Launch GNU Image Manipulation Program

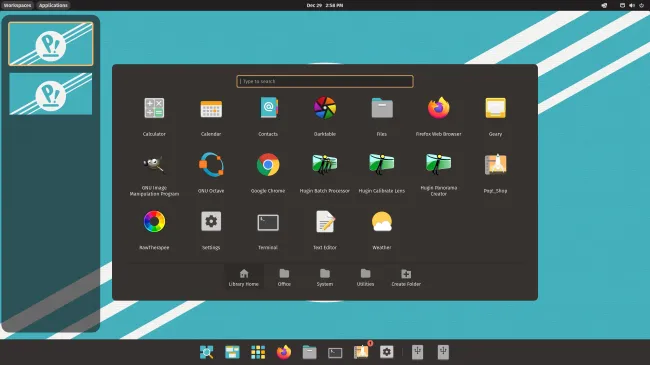154,165
